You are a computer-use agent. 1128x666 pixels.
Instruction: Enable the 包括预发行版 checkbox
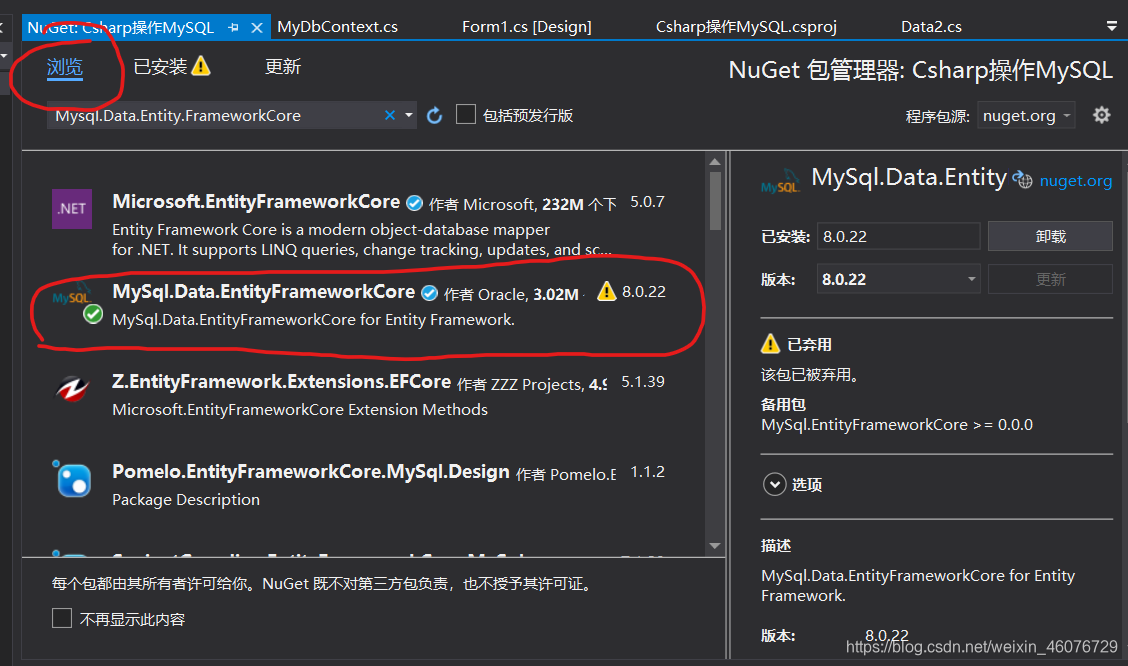(465, 114)
